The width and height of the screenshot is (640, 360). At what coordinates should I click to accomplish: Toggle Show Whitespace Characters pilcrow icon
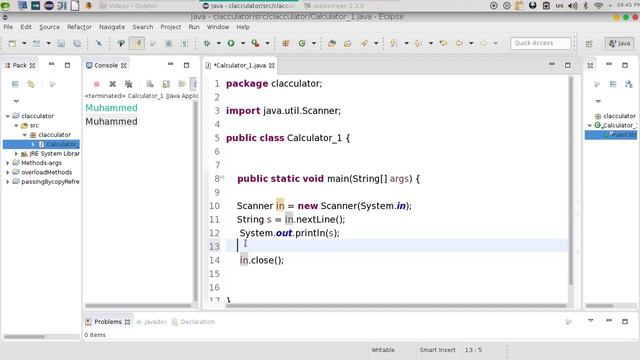(184, 43)
